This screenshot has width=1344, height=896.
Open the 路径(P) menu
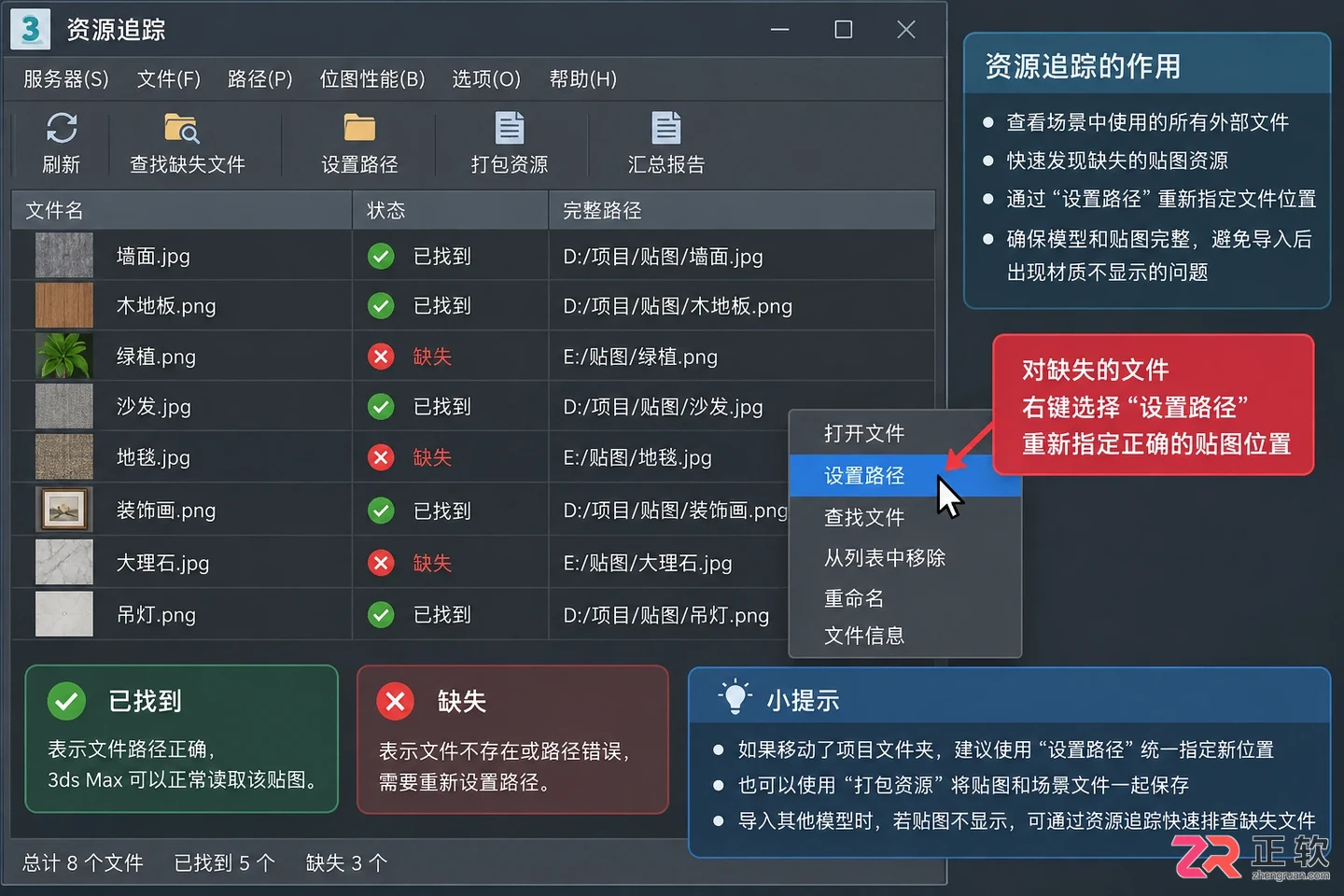coord(260,79)
